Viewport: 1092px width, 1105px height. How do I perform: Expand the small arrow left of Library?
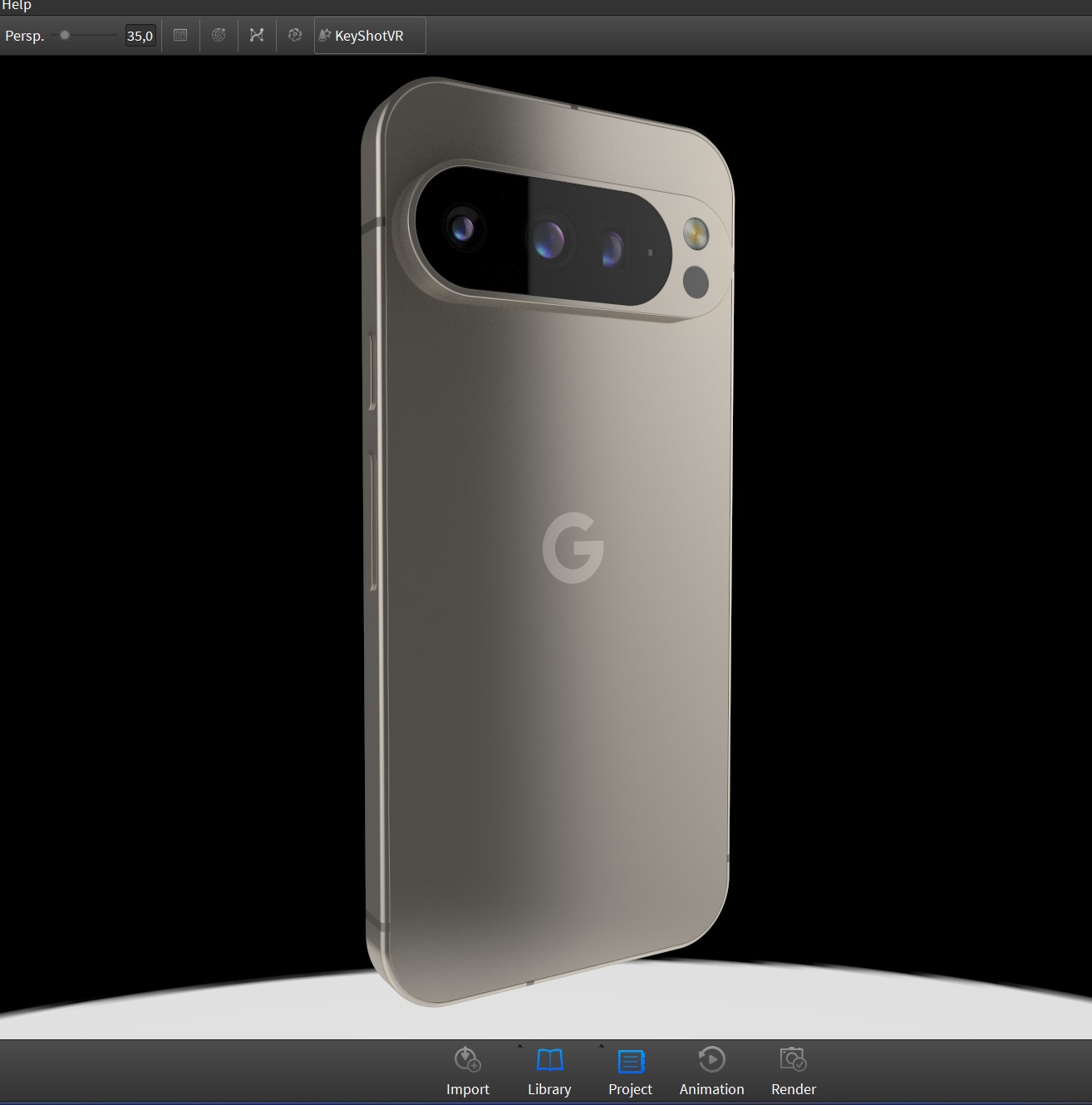tap(520, 1046)
